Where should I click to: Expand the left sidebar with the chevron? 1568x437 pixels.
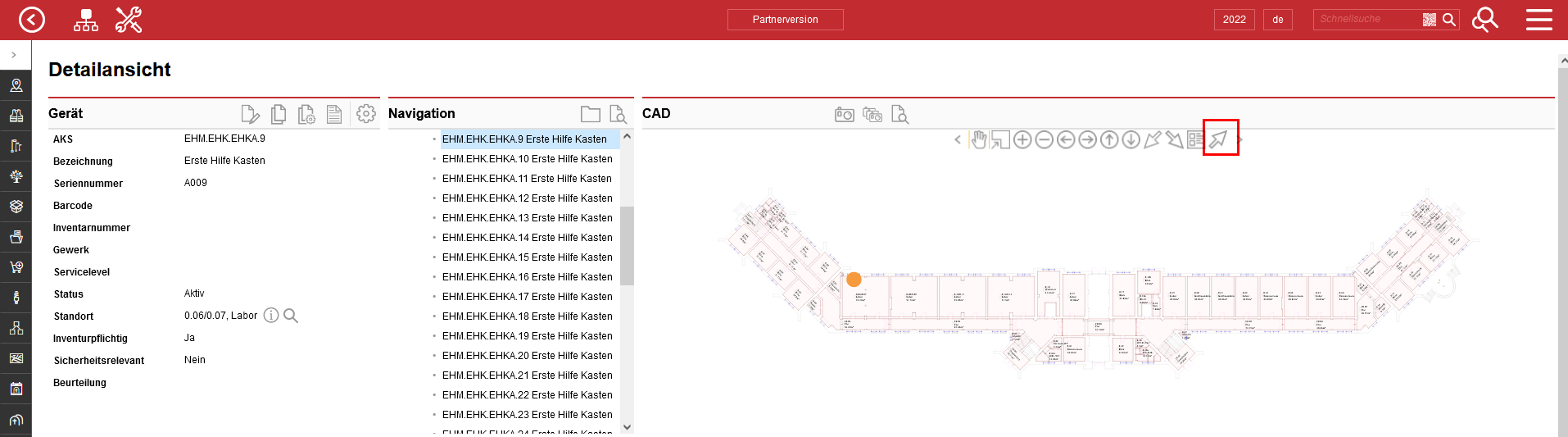14,55
